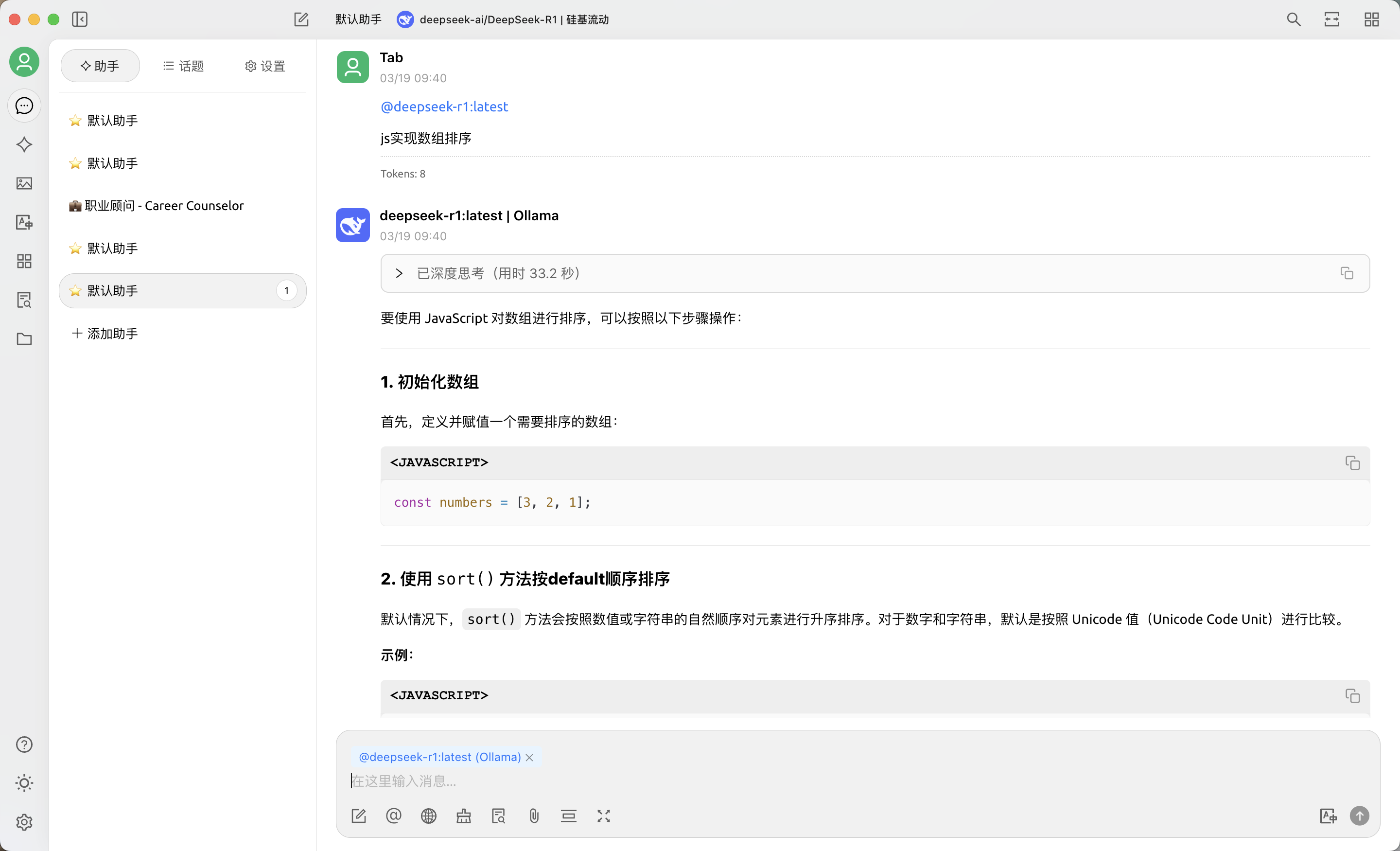Viewport: 1400px width, 851px height.
Task: Click the knowledge base icon in the input toolbar
Action: coord(498,816)
